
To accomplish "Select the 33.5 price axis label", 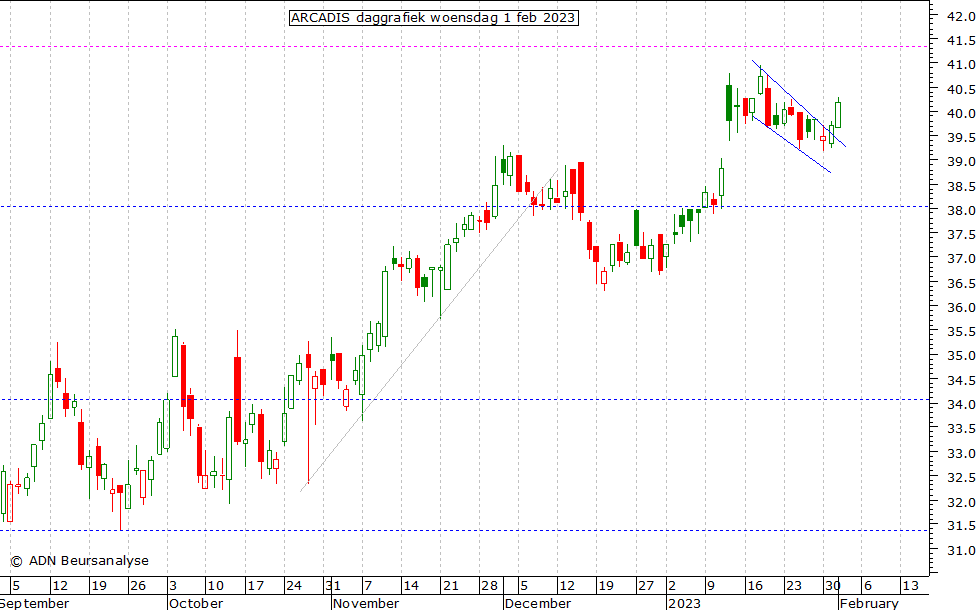I will [x=961, y=429].
